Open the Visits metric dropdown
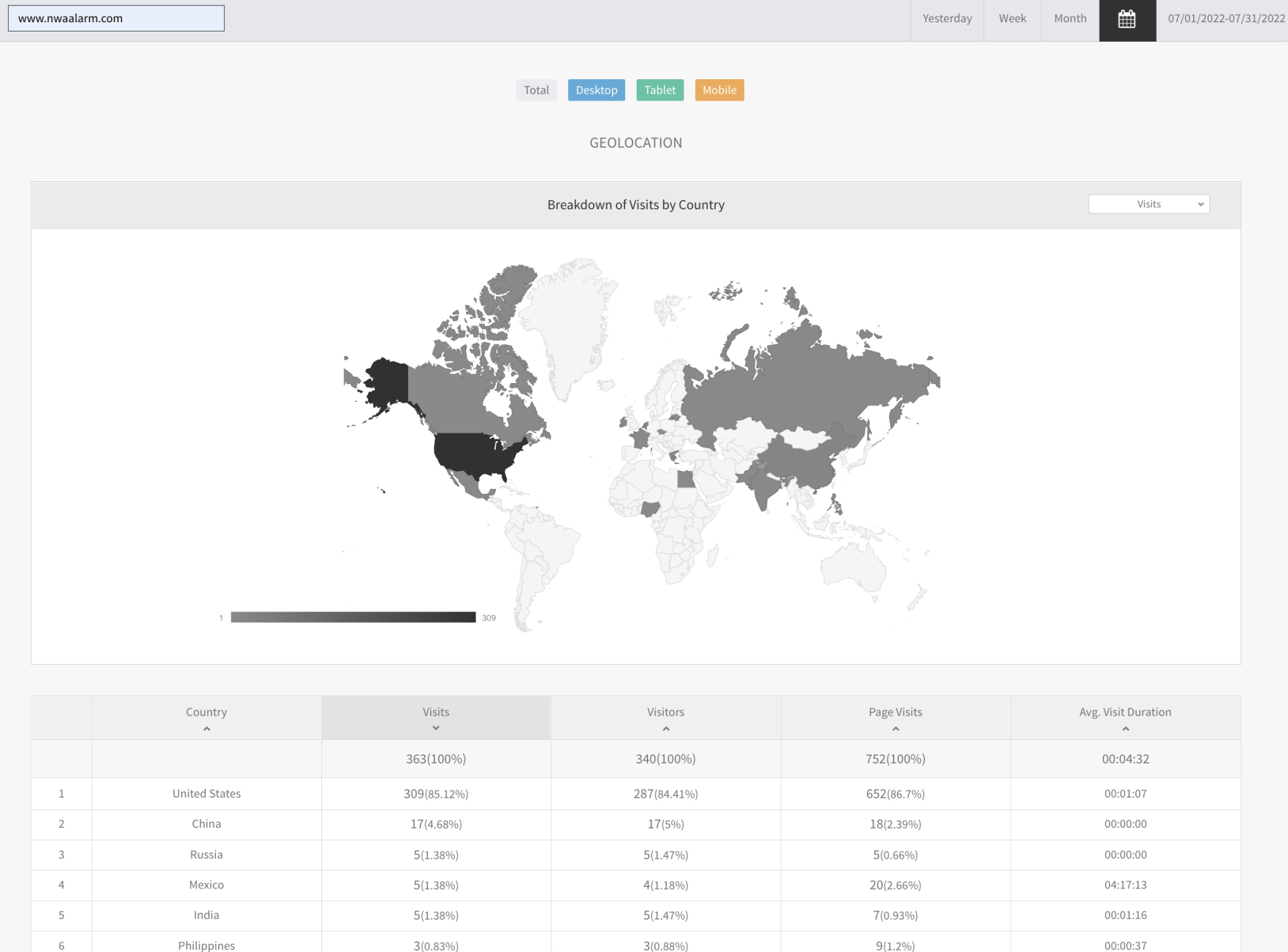 (x=1148, y=204)
